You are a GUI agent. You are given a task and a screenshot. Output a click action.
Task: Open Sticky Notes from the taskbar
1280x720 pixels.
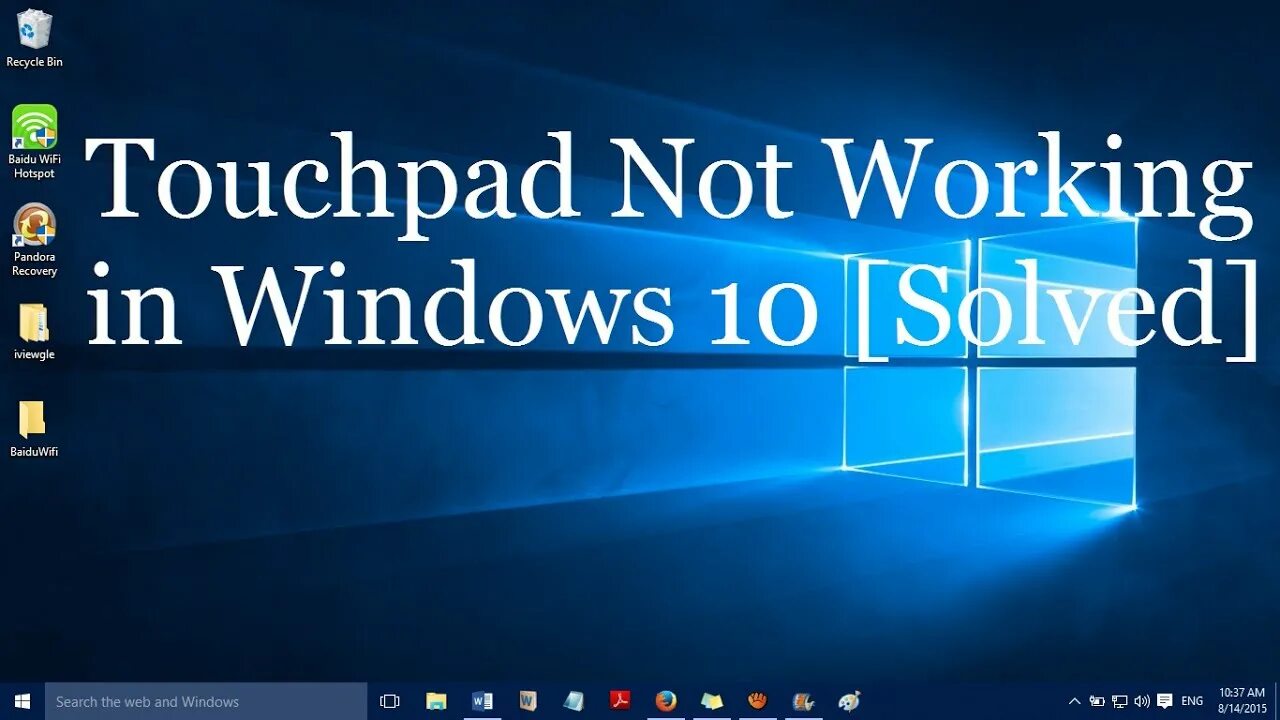[x=712, y=701]
